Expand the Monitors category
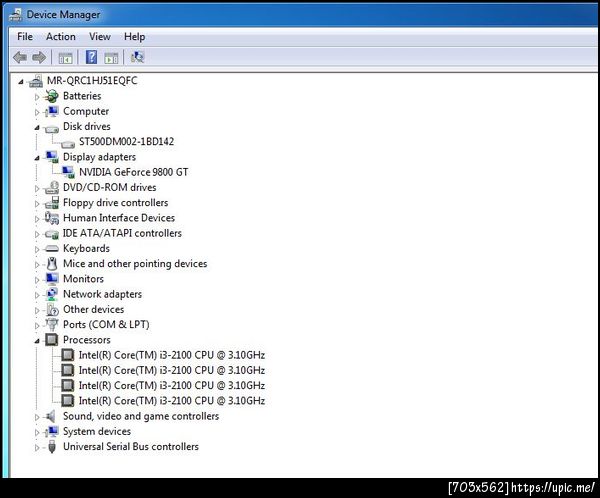 pyautogui.click(x=37, y=280)
